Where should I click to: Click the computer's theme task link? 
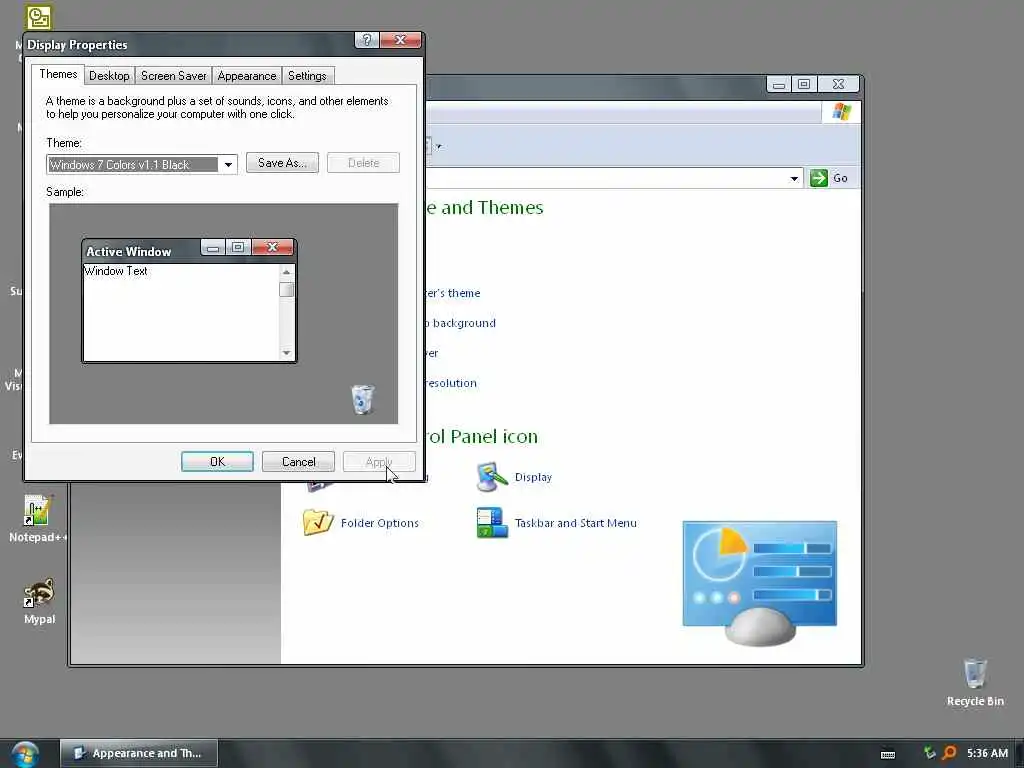(x=453, y=293)
